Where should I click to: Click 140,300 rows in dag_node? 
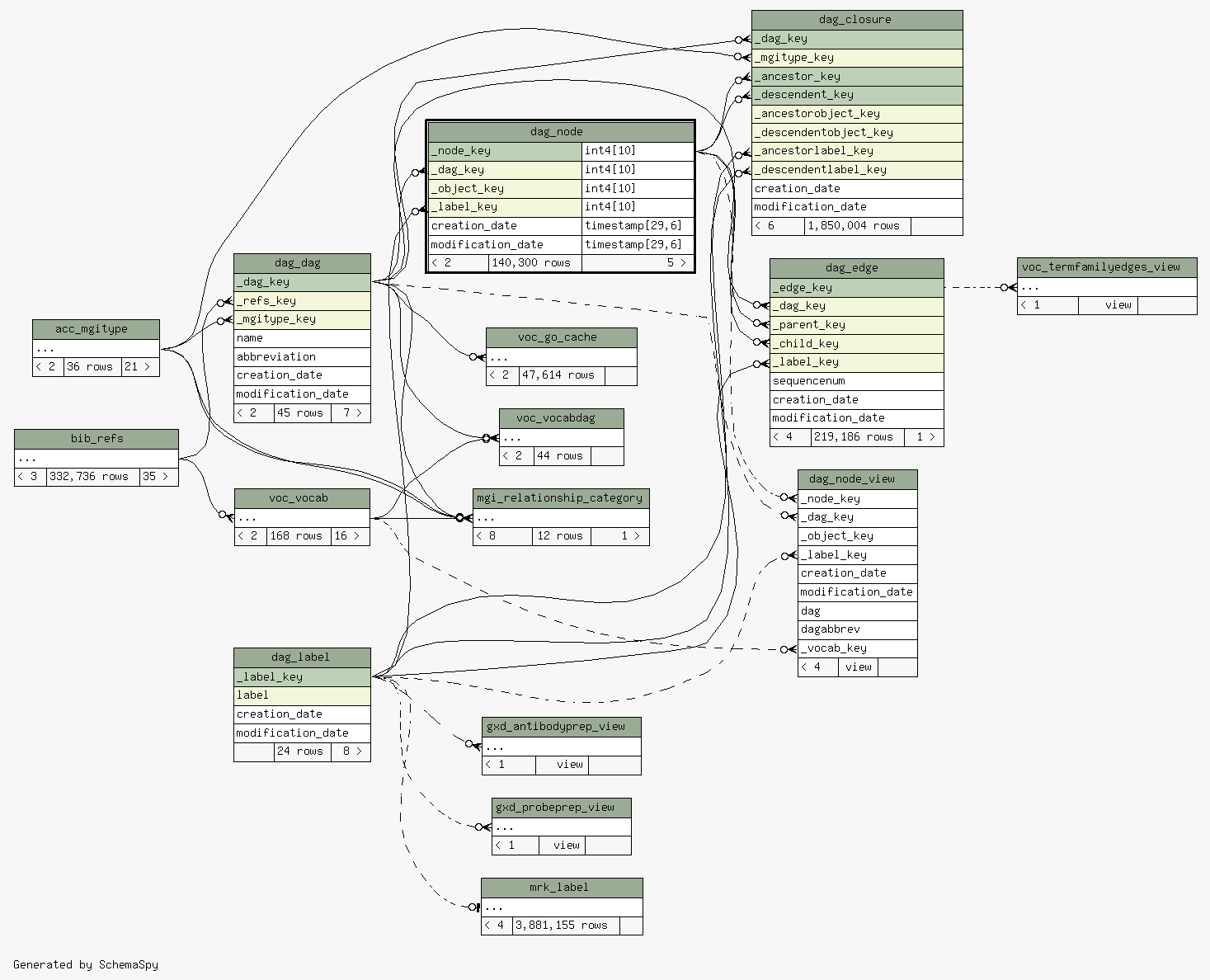pos(535,263)
